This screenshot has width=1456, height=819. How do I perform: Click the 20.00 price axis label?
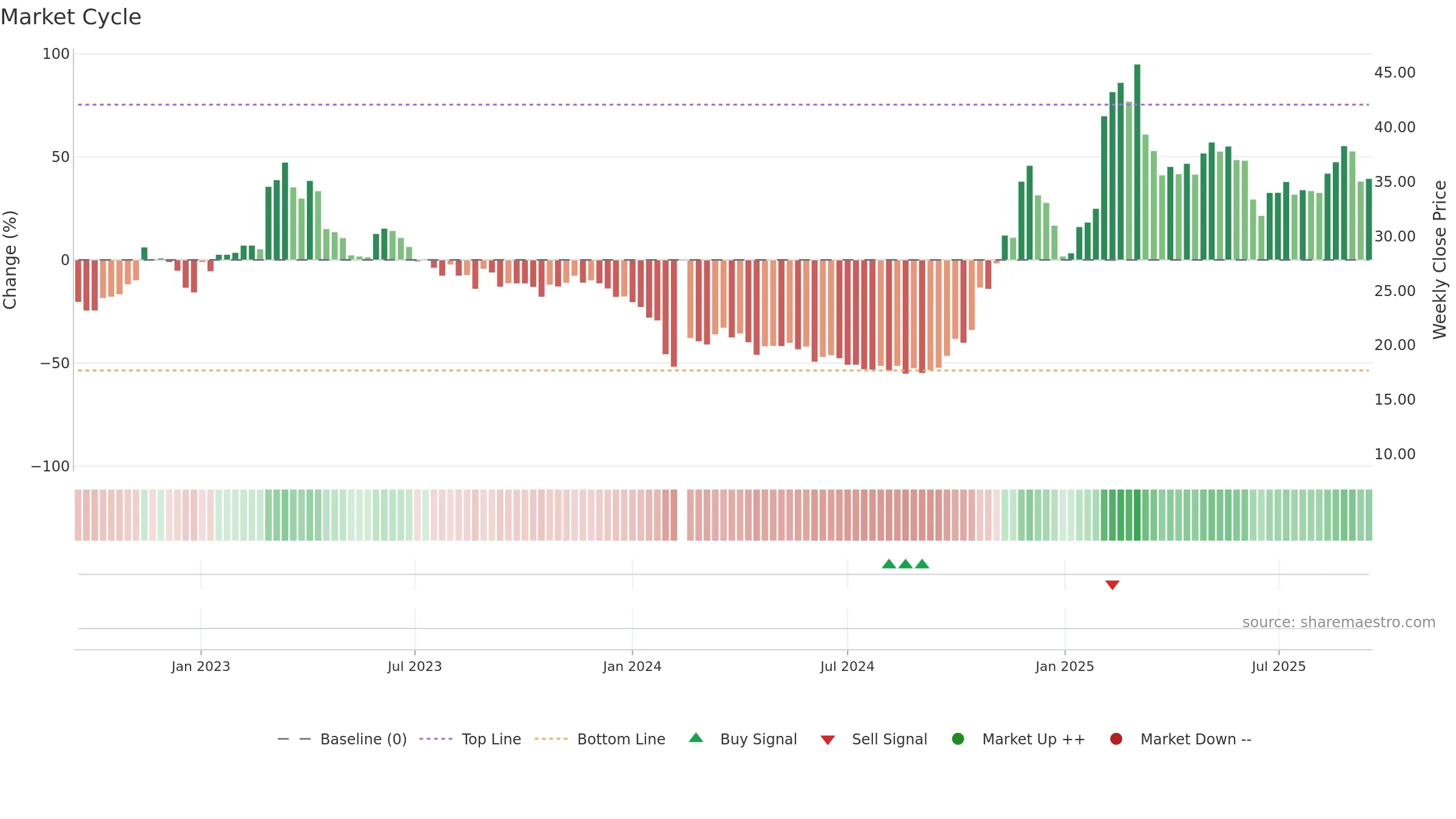click(x=1395, y=345)
